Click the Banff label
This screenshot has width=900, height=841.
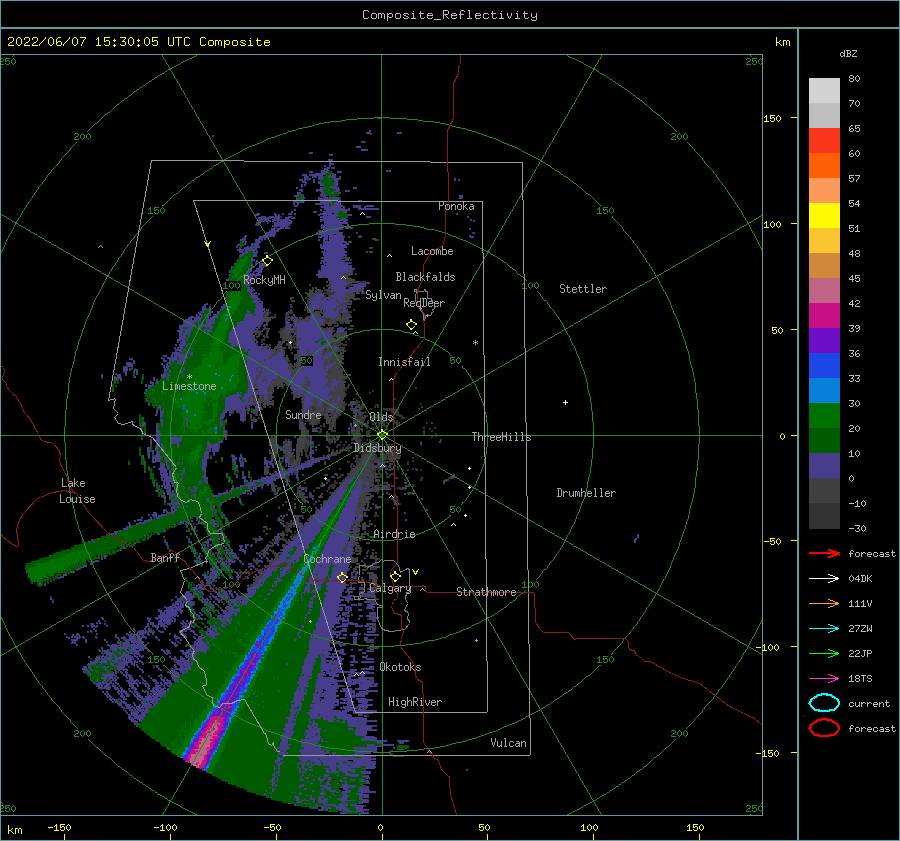pos(165,557)
